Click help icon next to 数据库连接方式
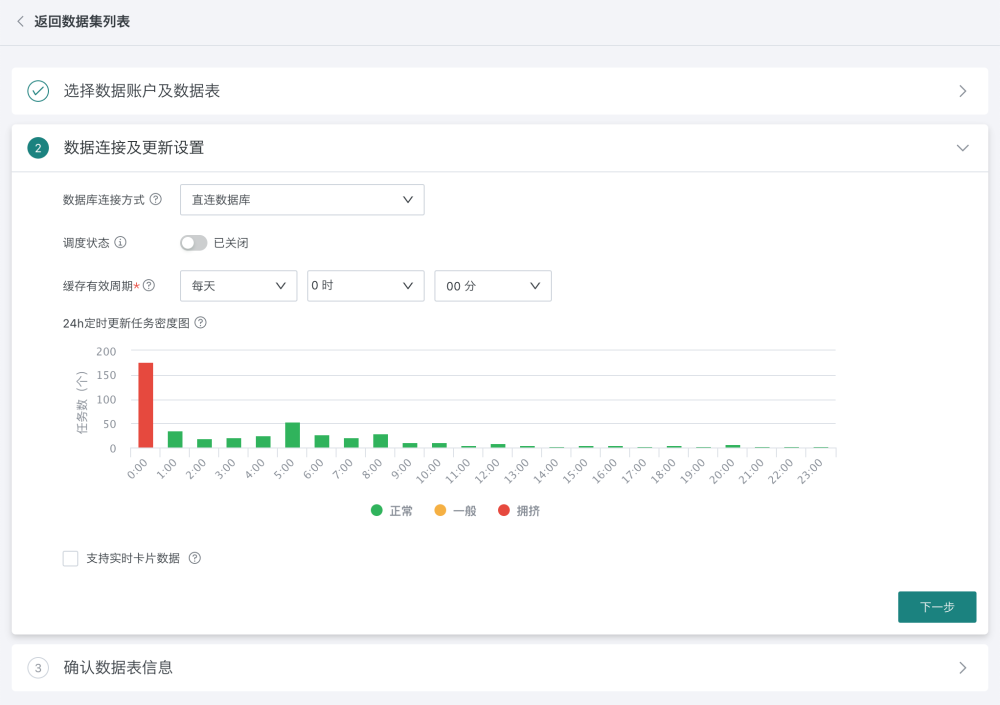1000x705 pixels. [156, 200]
